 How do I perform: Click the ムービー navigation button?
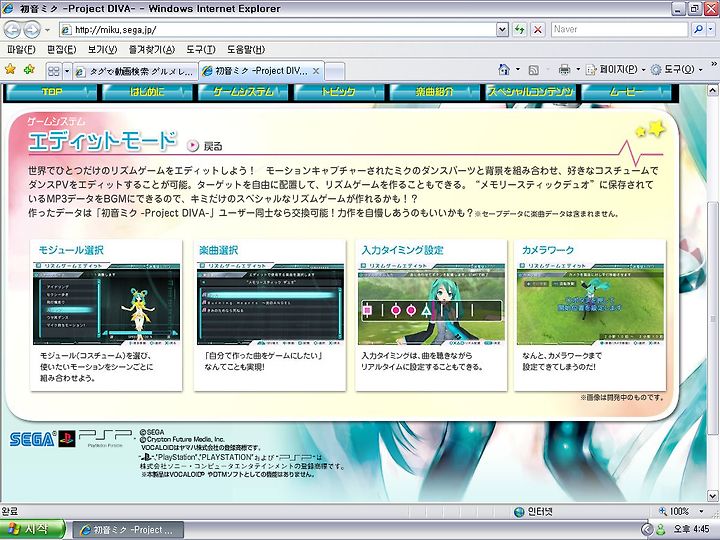[x=626, y=92]
